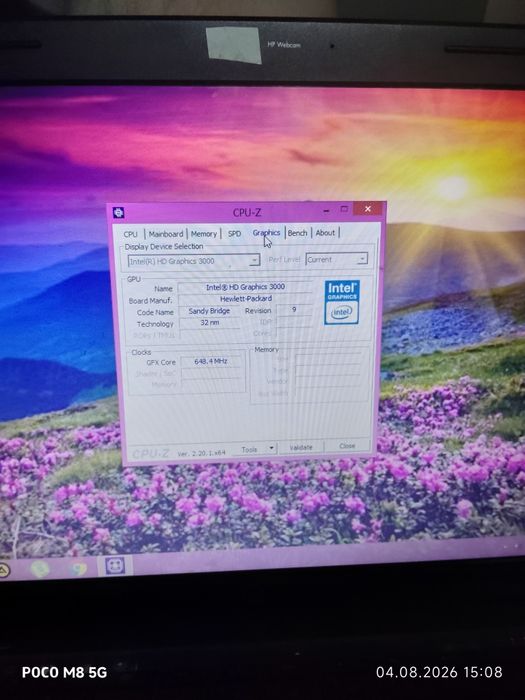Minimize the CPU-Z window
The image size is (525, 700).
coord(327,210)
